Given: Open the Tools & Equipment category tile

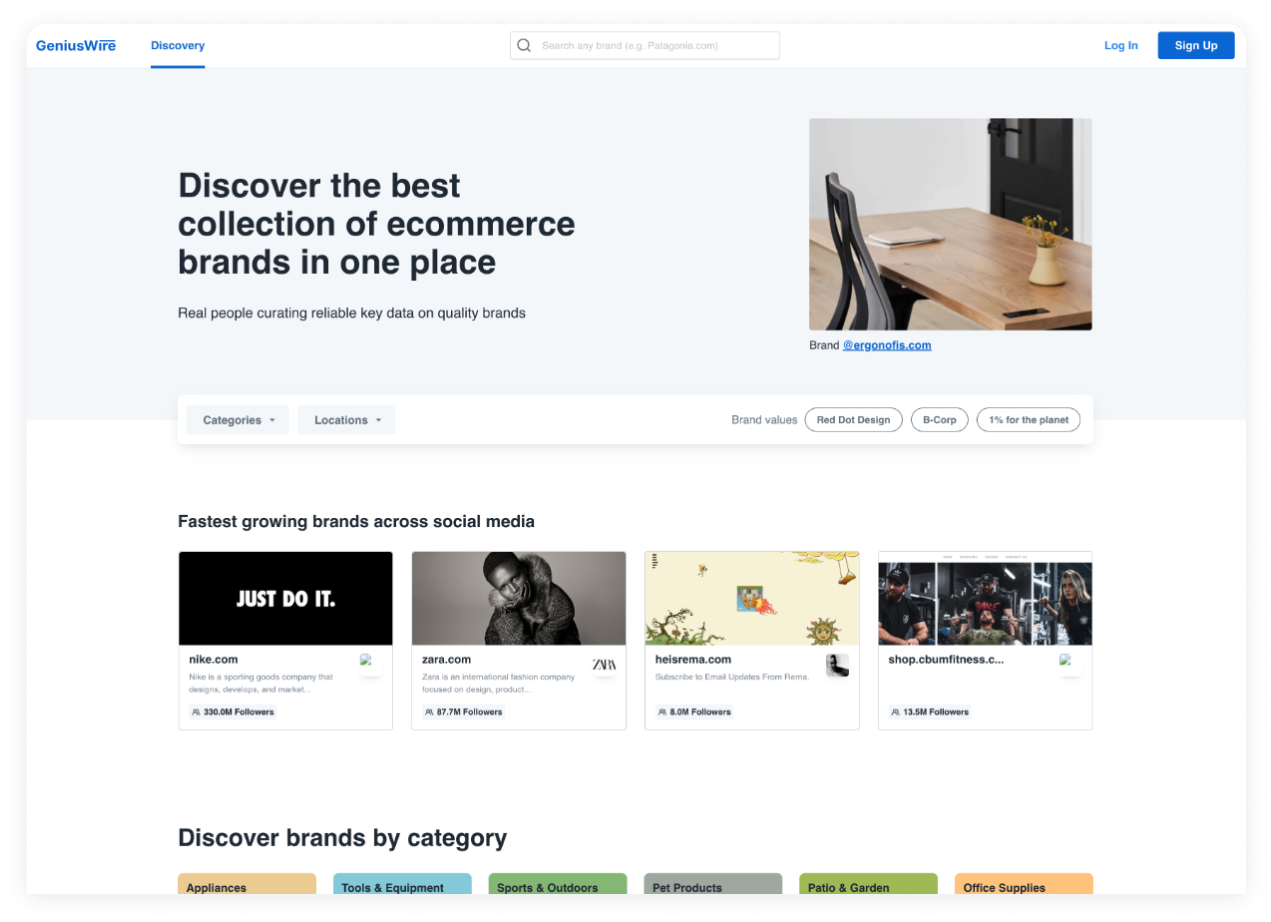Looking at the screenshot, I should pyautogui.click(x=402, y=884).
